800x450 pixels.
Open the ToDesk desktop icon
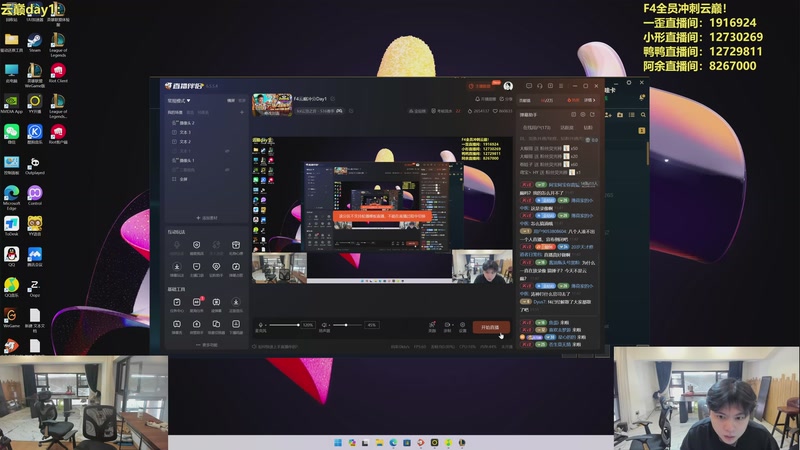click(11, 226)
